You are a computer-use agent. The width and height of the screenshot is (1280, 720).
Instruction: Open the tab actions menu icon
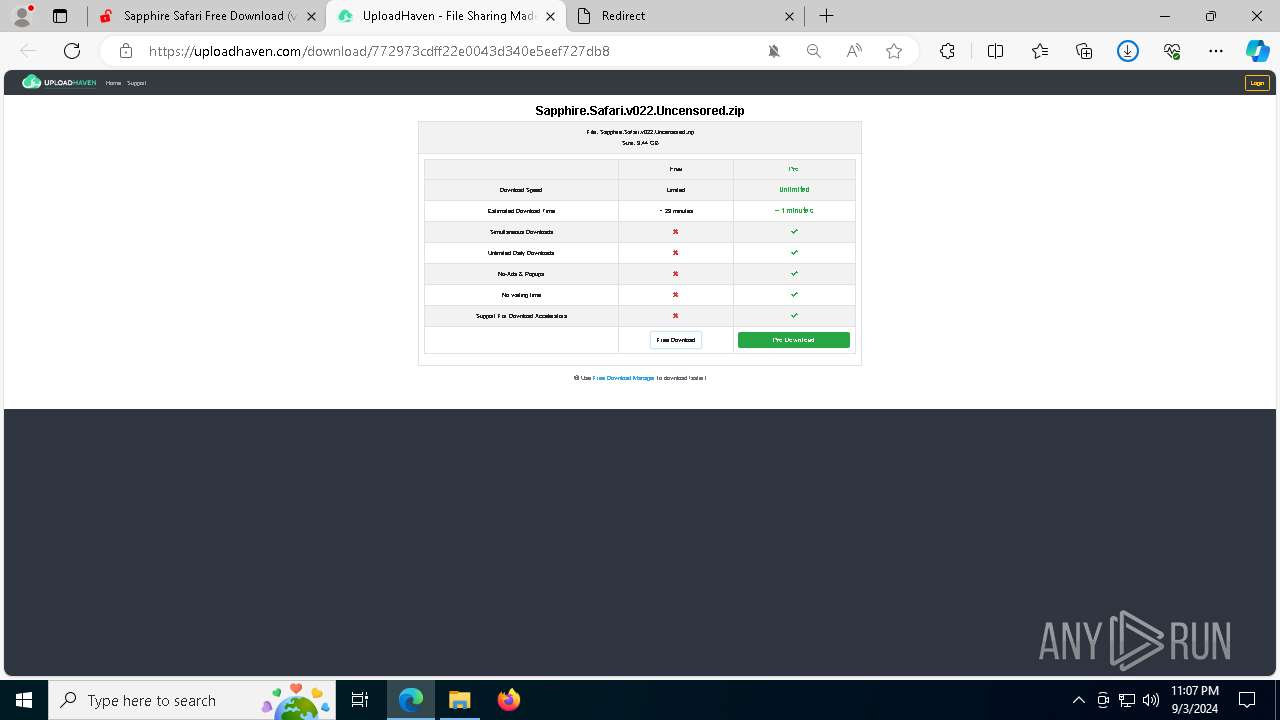[x=60, y=16]
